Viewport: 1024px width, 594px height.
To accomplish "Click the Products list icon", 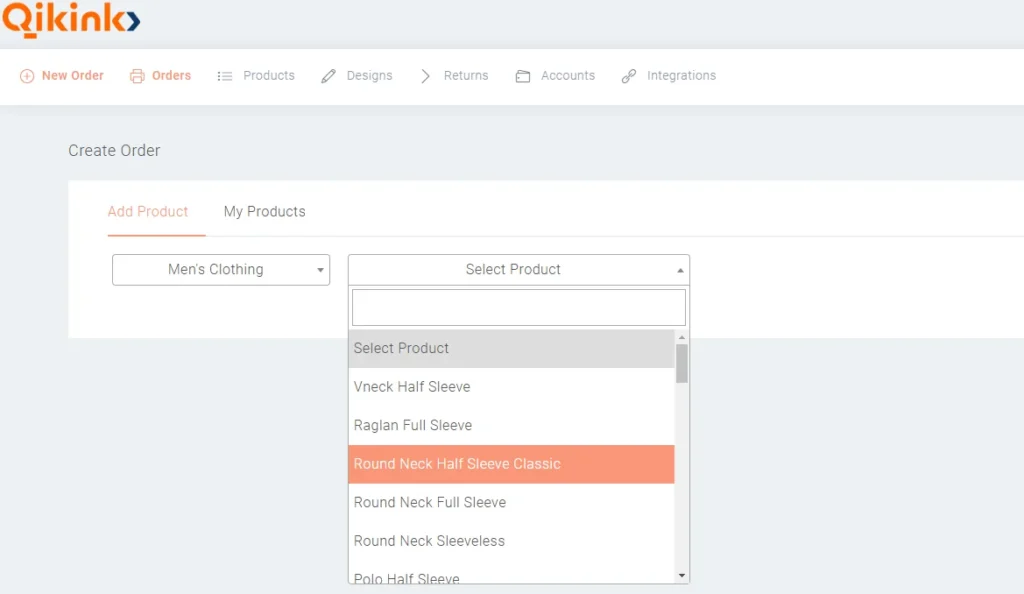I will (224, 75).
